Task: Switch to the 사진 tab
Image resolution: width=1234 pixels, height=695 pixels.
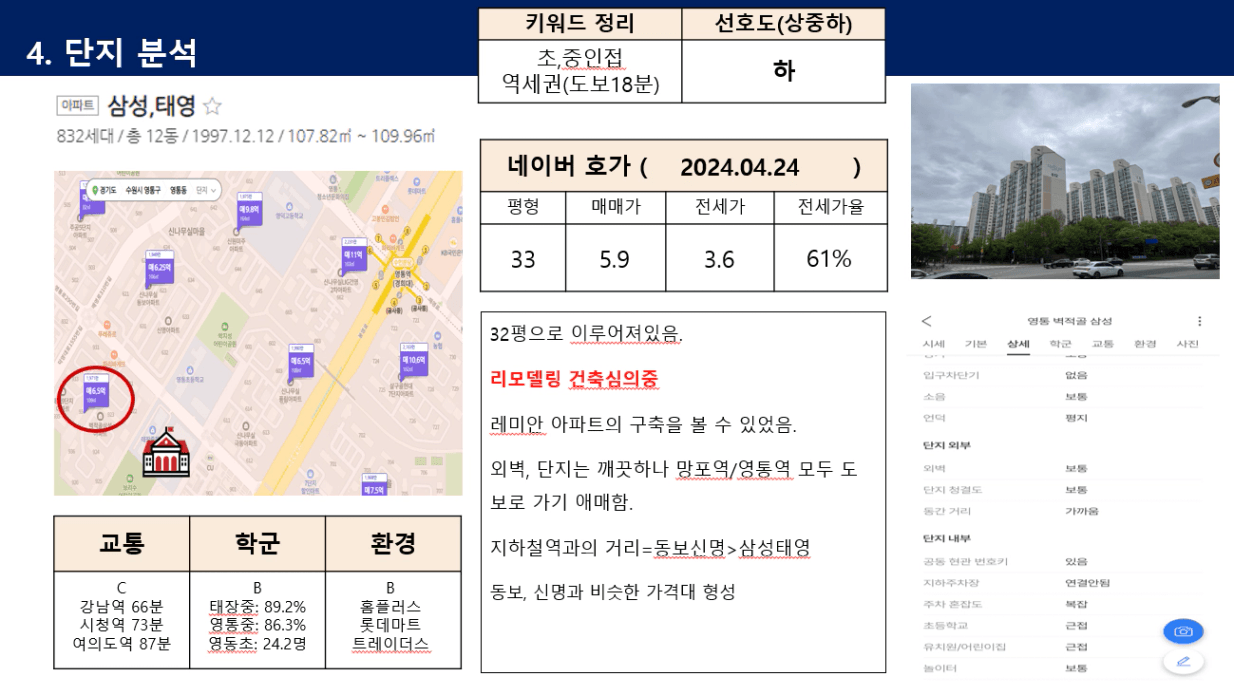Action: (x=1187, y=344)
